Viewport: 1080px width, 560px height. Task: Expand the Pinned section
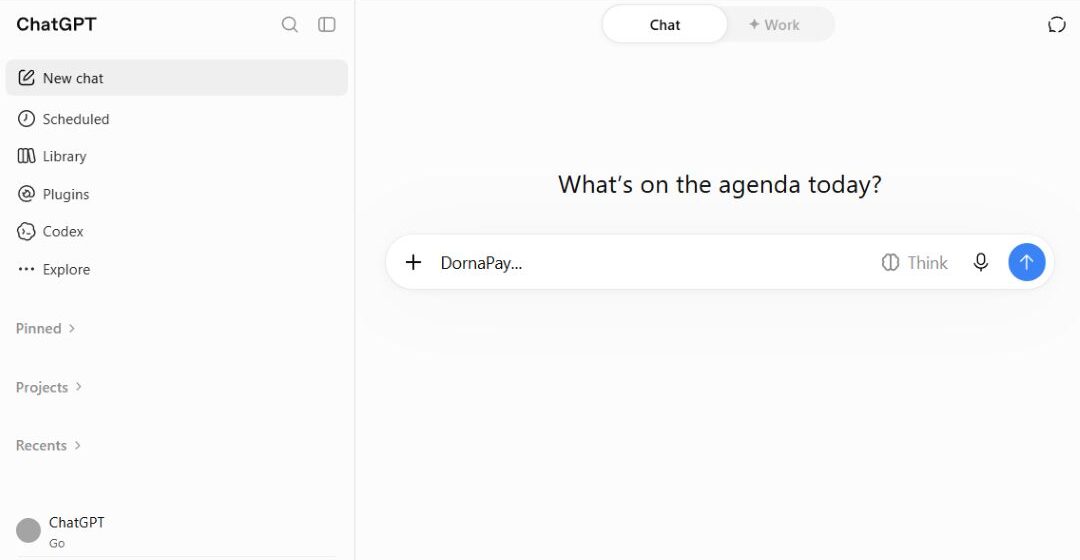(45, 329)
